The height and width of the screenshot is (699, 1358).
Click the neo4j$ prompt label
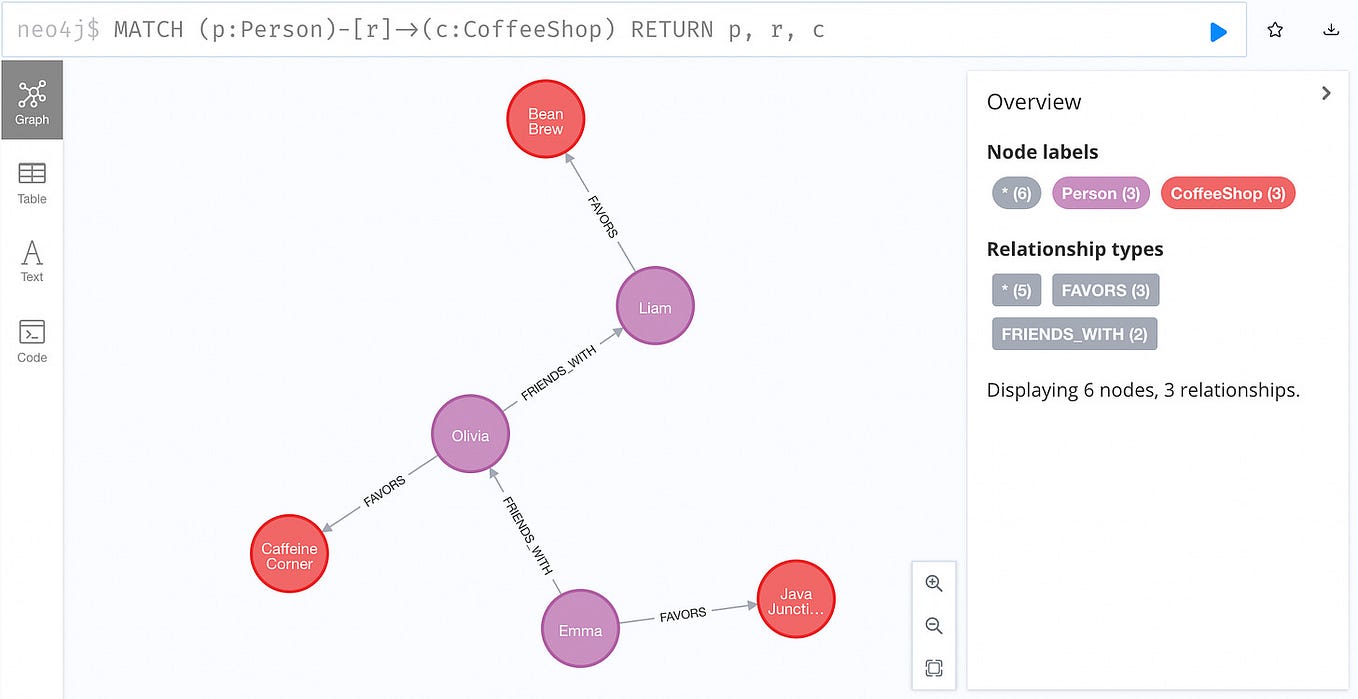pos(63,29)
